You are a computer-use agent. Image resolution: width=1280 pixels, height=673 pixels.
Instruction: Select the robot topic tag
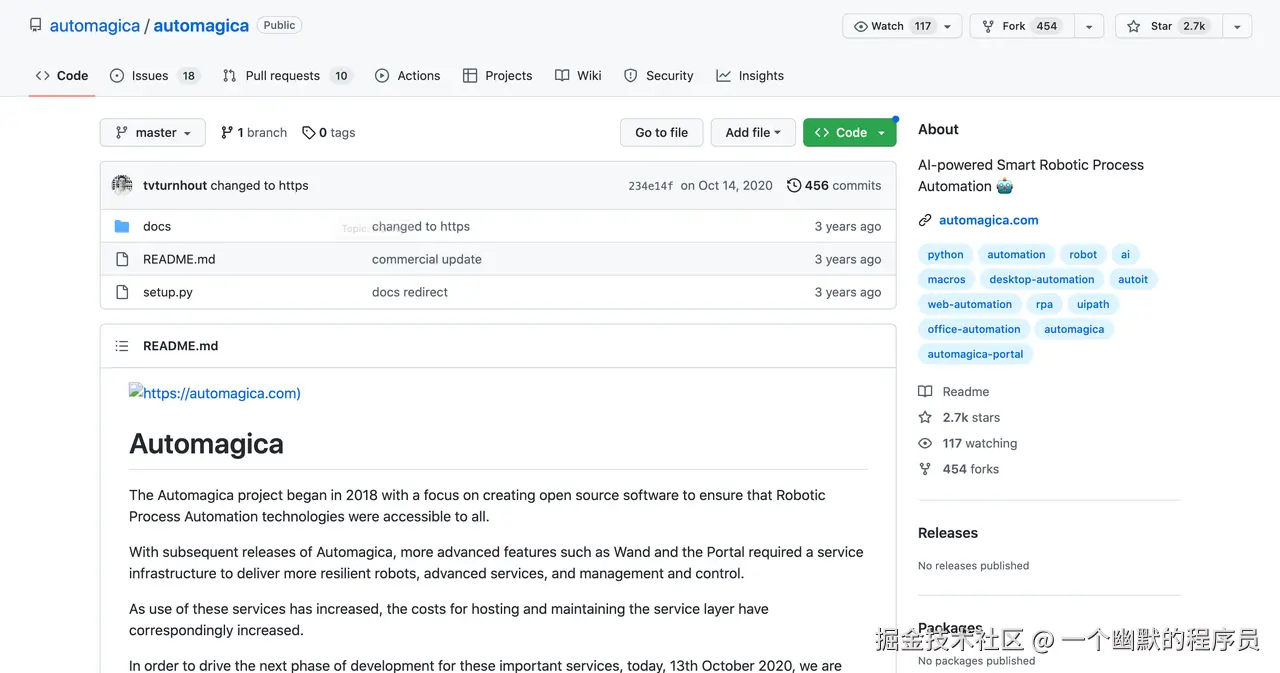coord(1083,254)
